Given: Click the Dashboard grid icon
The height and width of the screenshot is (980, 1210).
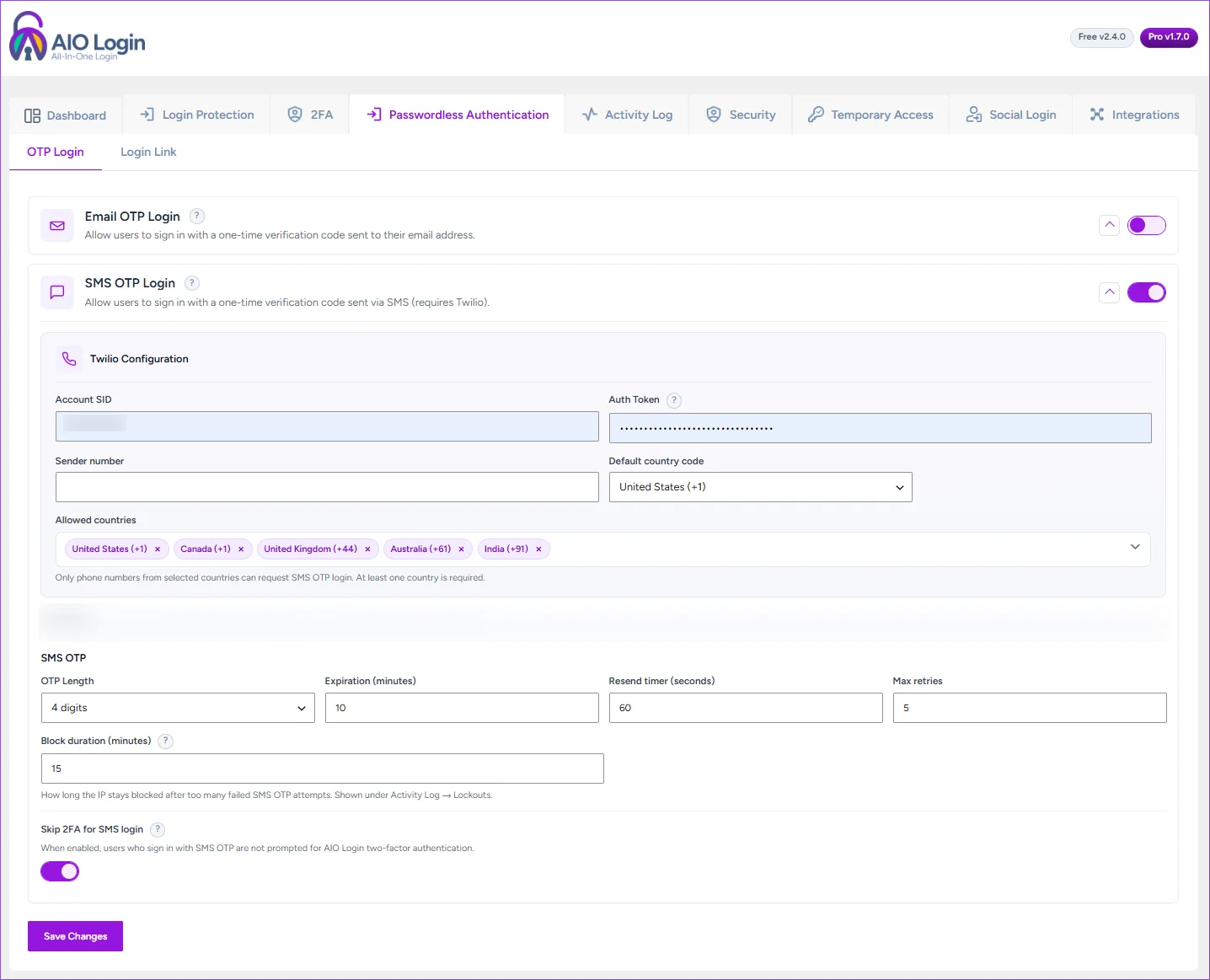Looking at the screenshot, I should pos(32,115).
